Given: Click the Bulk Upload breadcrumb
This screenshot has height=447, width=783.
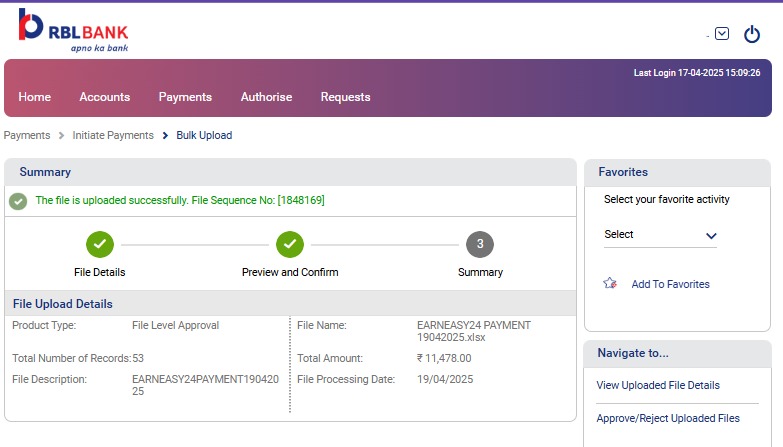Looking at the screenshot, I should (x=204, y=135).
